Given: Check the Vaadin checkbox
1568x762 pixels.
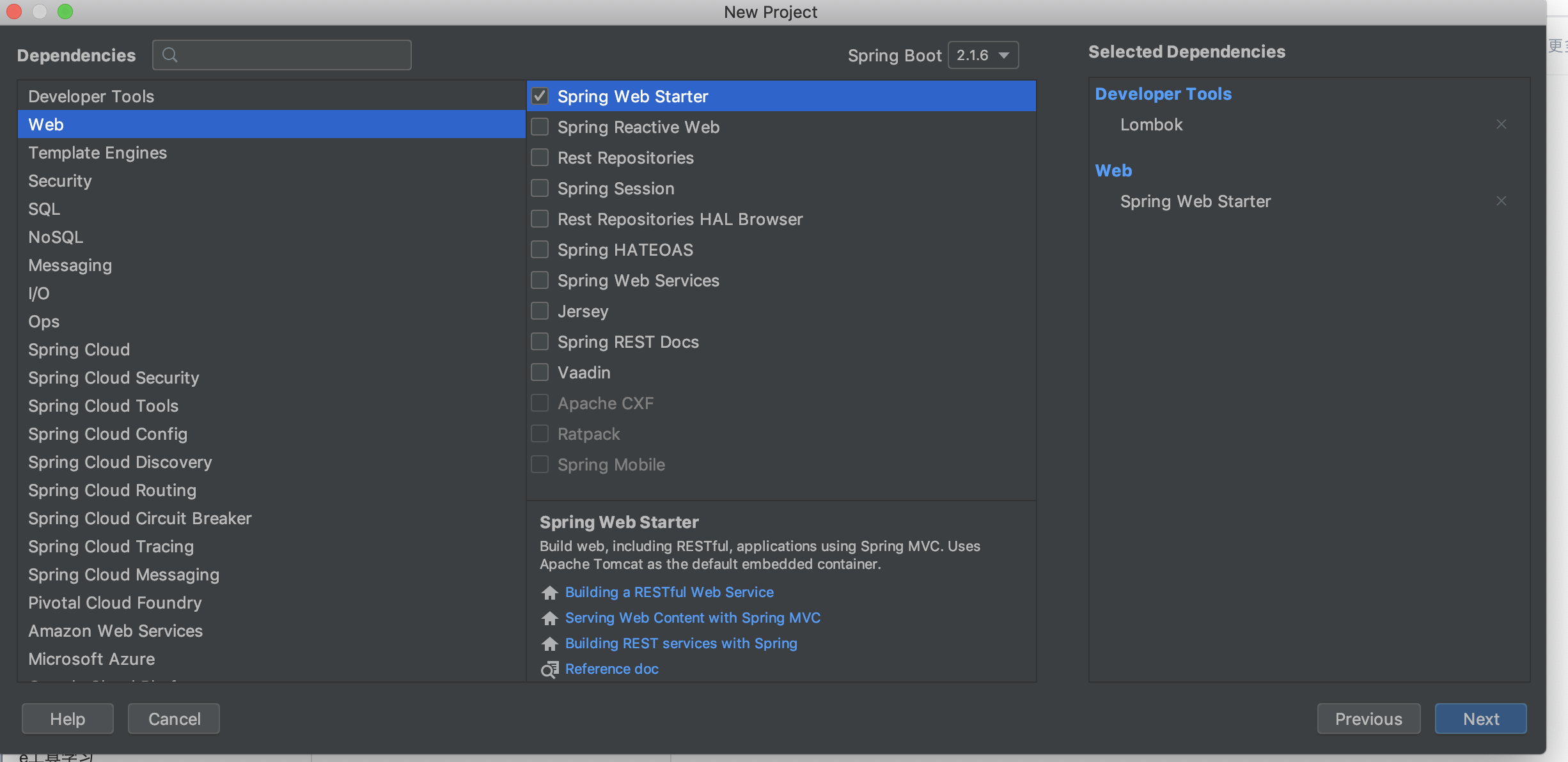Looking at the screenshot, I should point(540,372).
